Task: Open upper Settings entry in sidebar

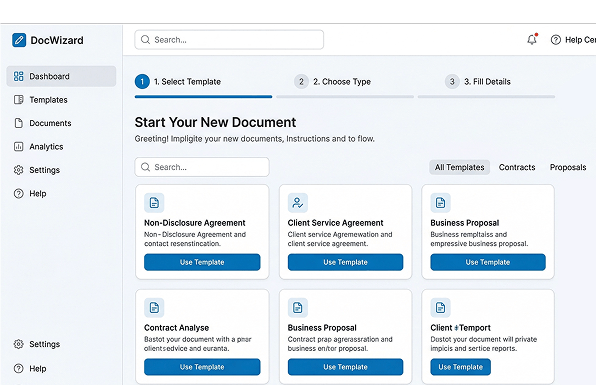Action: (61, 170)
